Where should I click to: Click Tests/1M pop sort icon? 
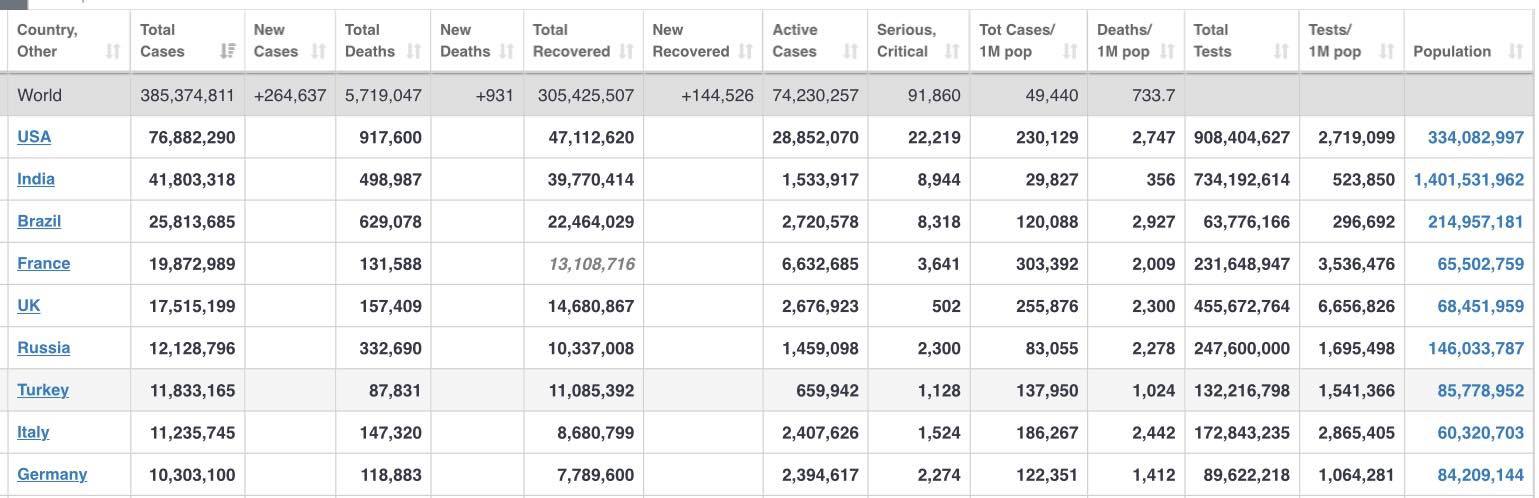(x=1386, y=51)
